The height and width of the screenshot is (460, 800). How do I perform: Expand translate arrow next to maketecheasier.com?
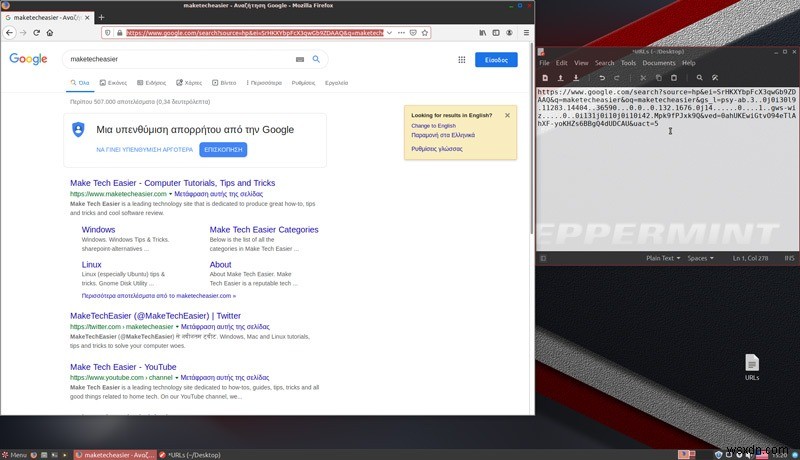click(170, 194)
